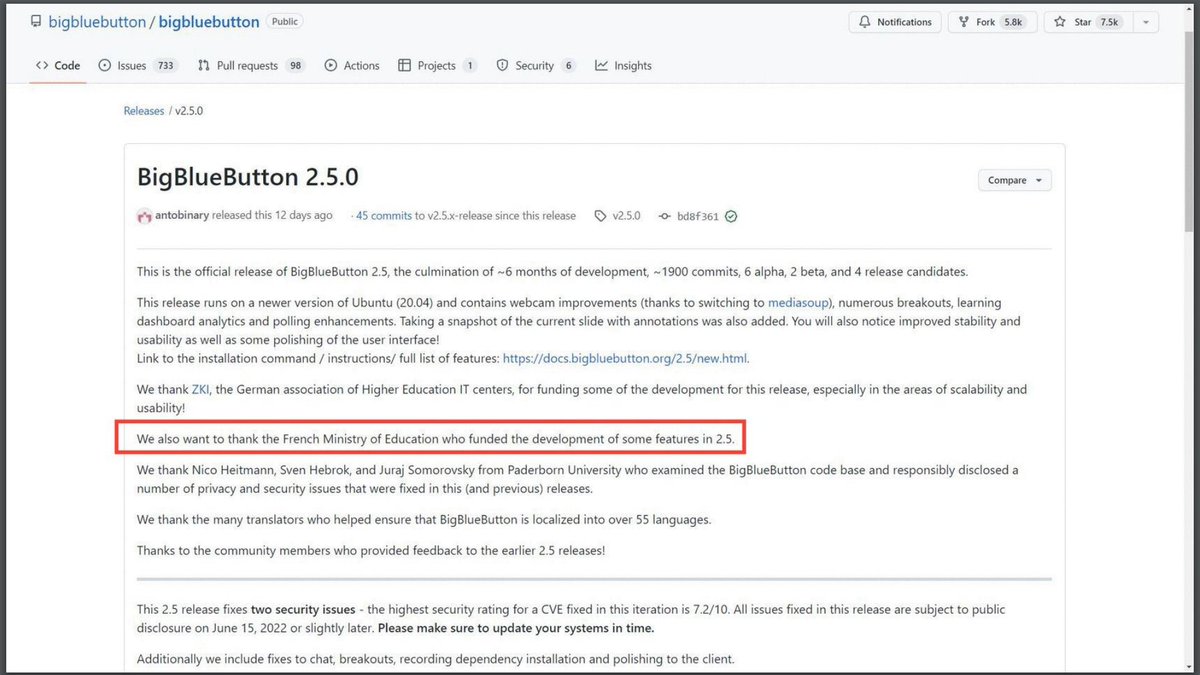This screenshot has width=1200, height=675.
Task: Click the Insights graph icon
Action: point(601,66)
